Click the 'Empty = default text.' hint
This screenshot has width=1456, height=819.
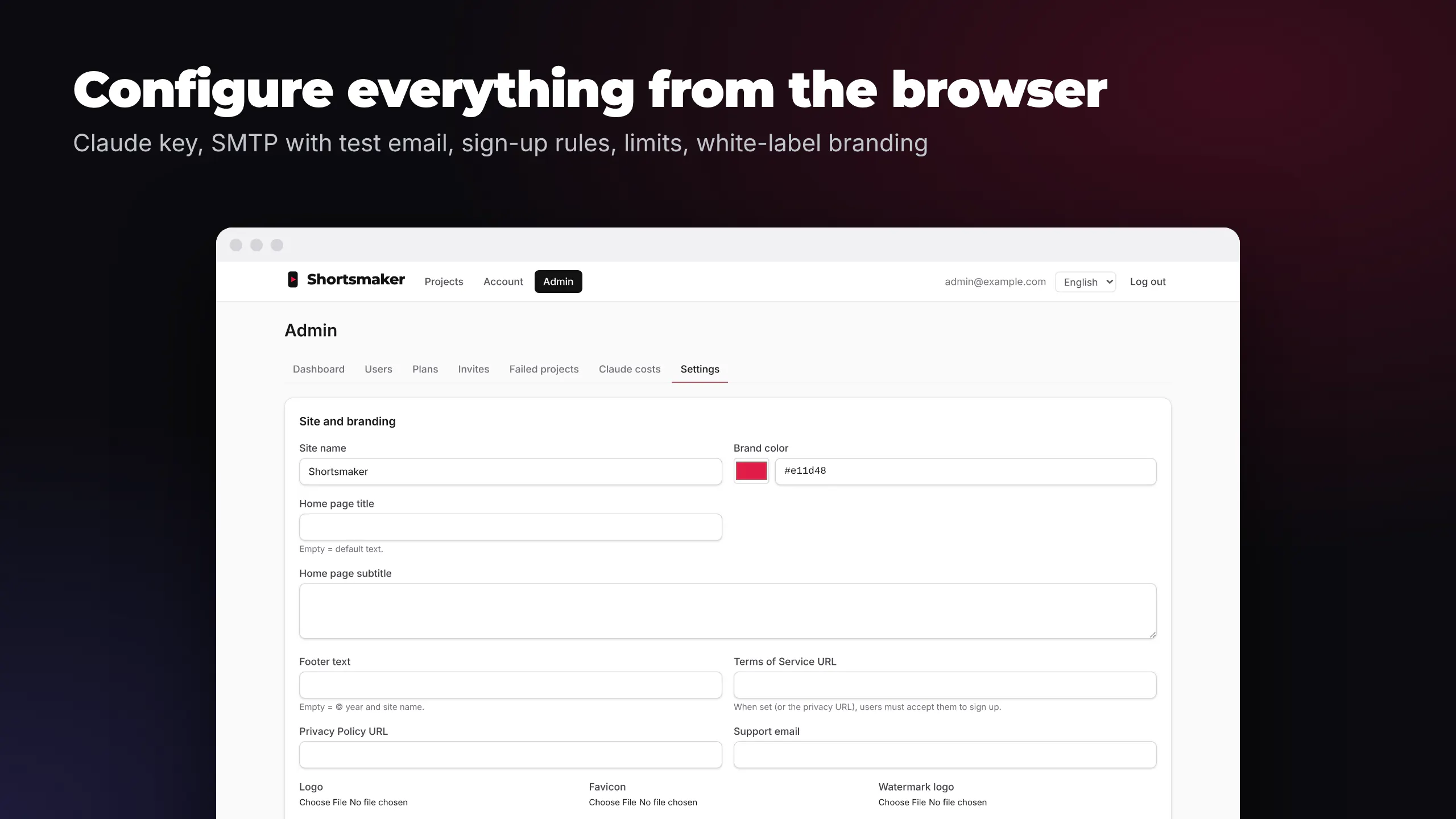click(x=341, y=549)
